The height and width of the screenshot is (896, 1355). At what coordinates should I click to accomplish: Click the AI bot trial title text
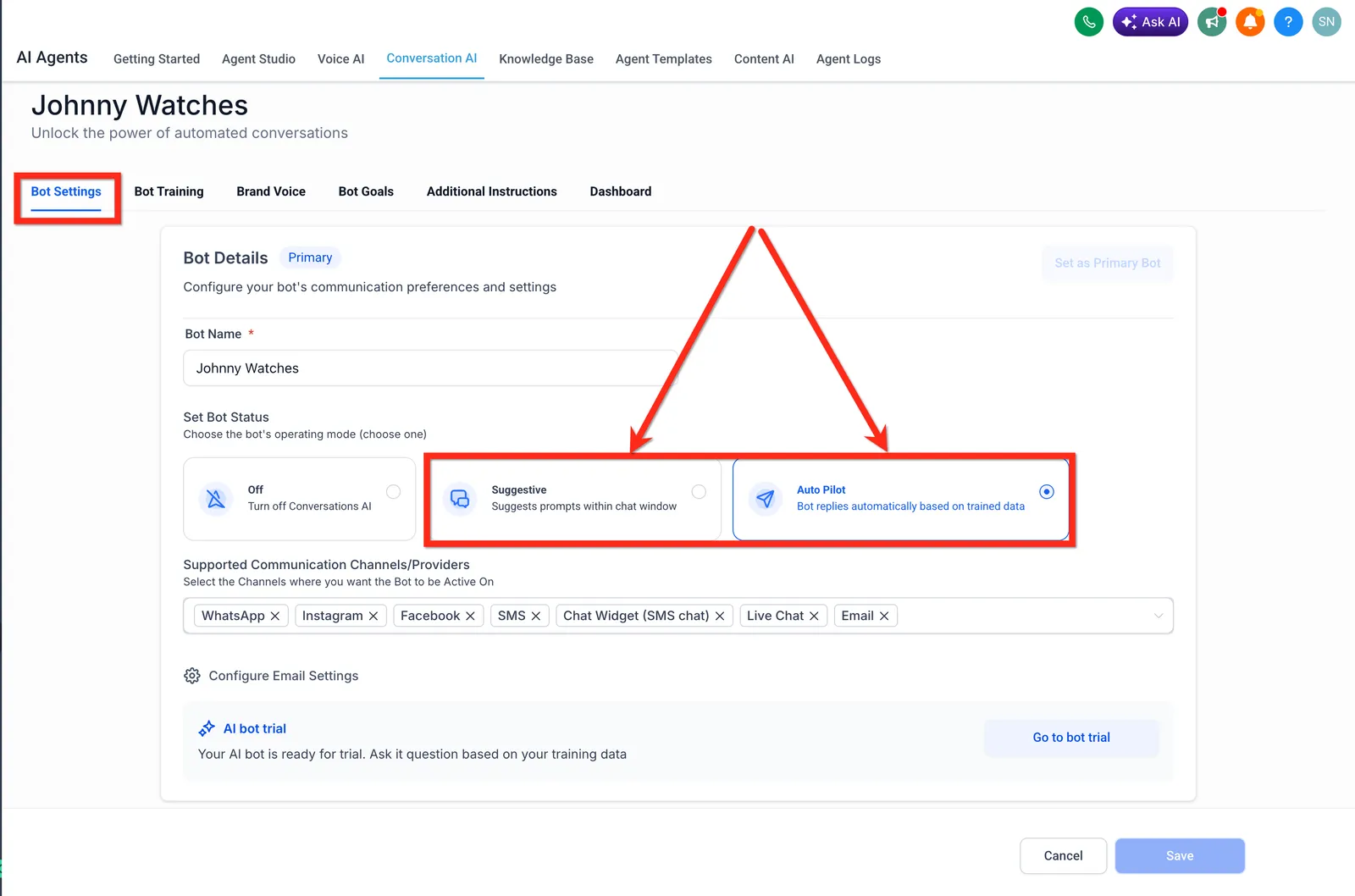pos(255,728)
